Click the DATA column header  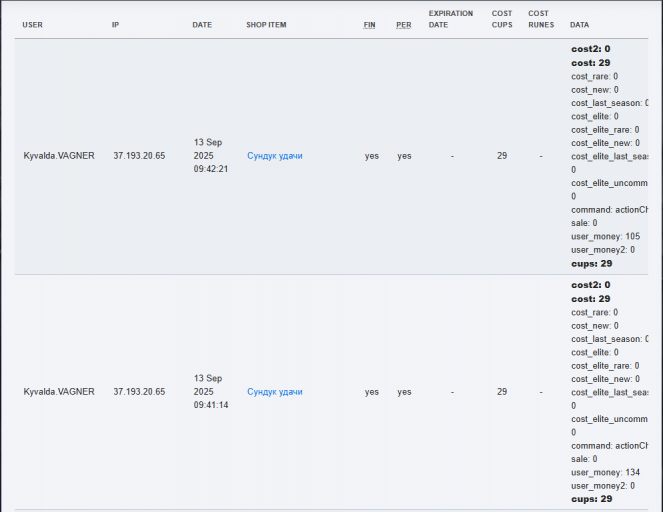click(579, 25)
